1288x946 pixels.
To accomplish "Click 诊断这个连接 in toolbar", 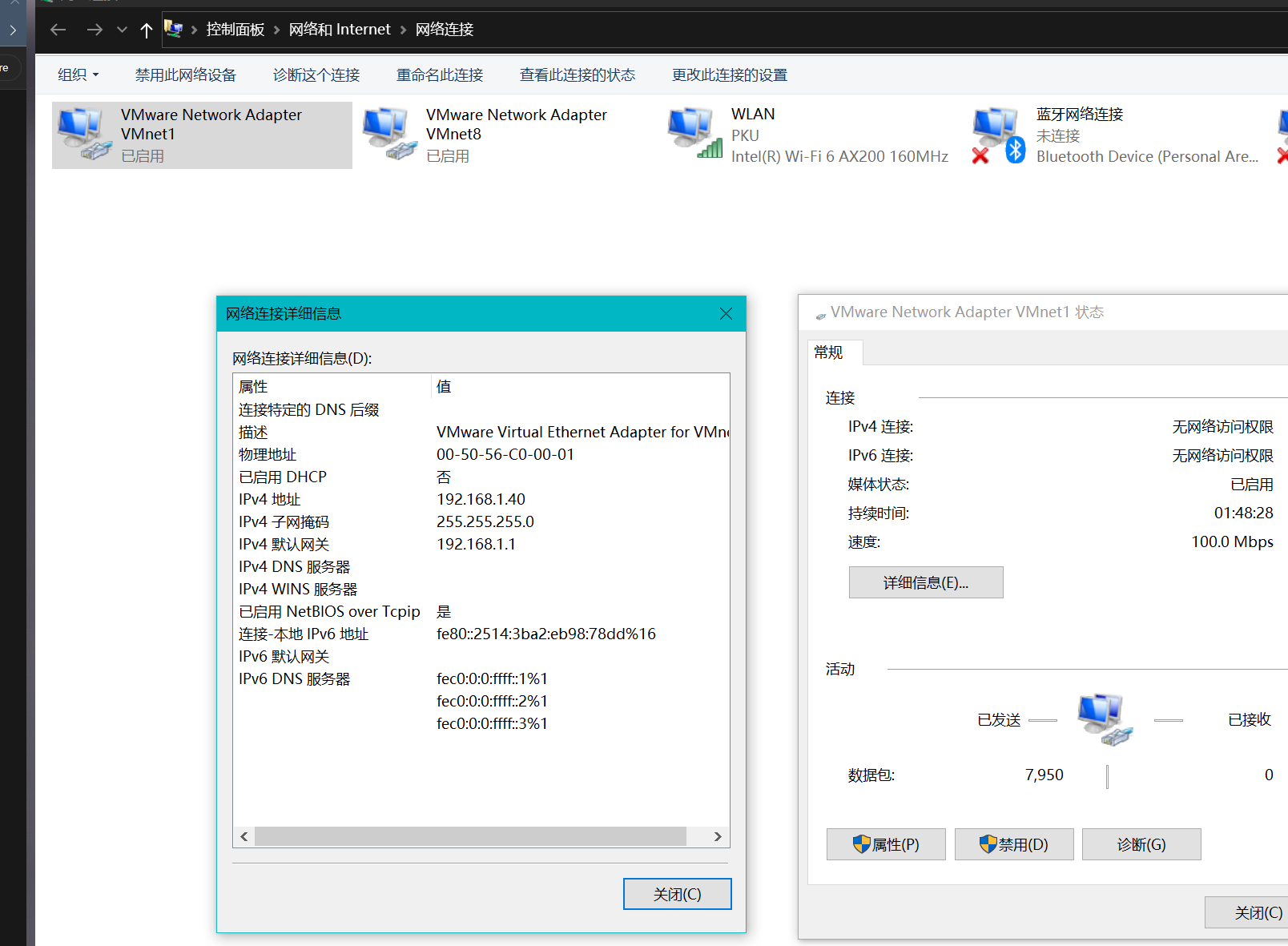I will [316, 74].
